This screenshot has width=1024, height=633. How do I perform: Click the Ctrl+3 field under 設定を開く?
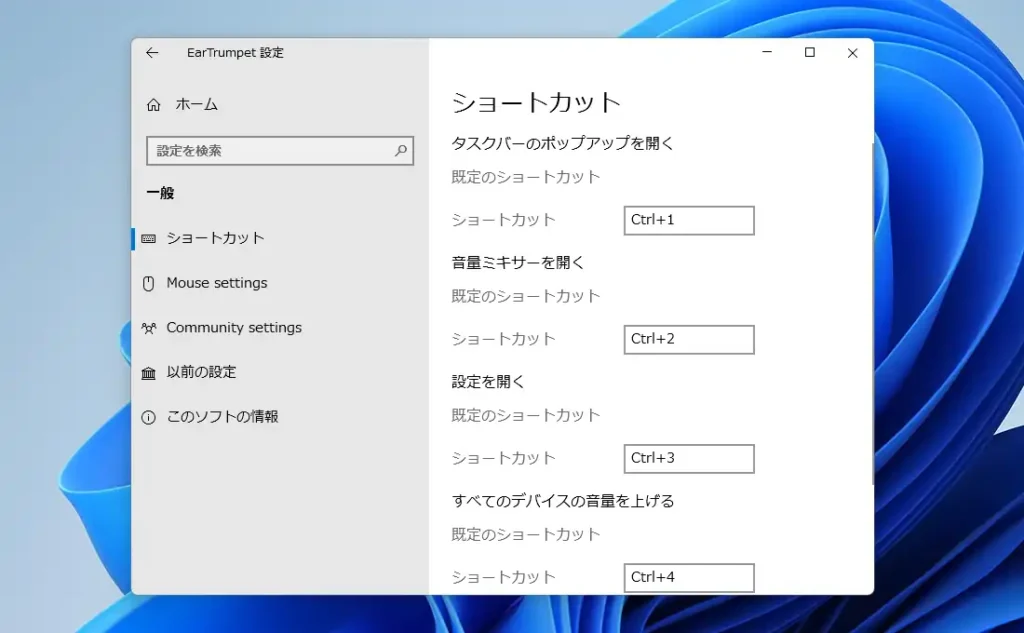tap(689, 458)
